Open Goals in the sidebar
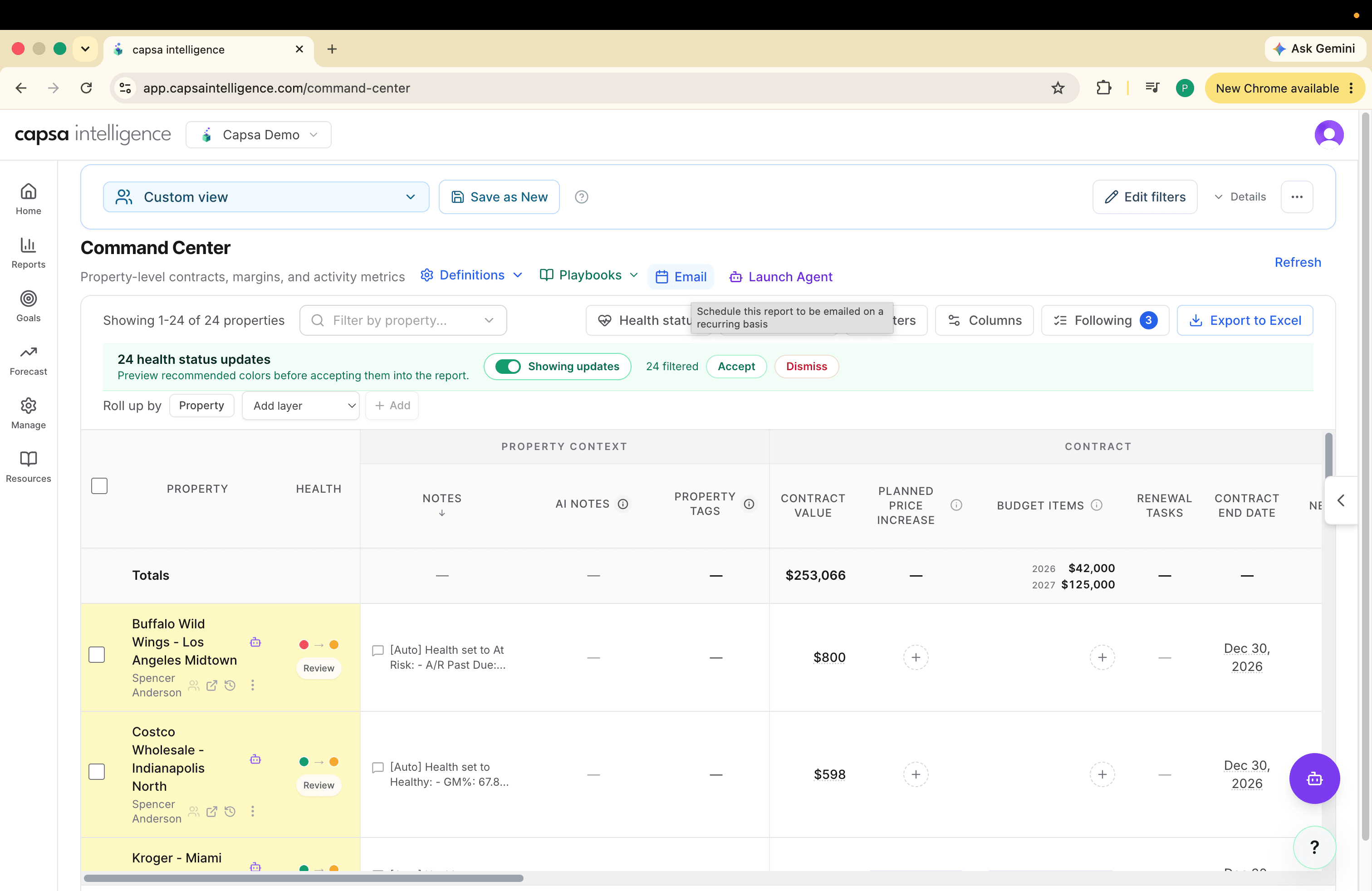The height and width of the screenshot is (891, 1372). point(28,306)
